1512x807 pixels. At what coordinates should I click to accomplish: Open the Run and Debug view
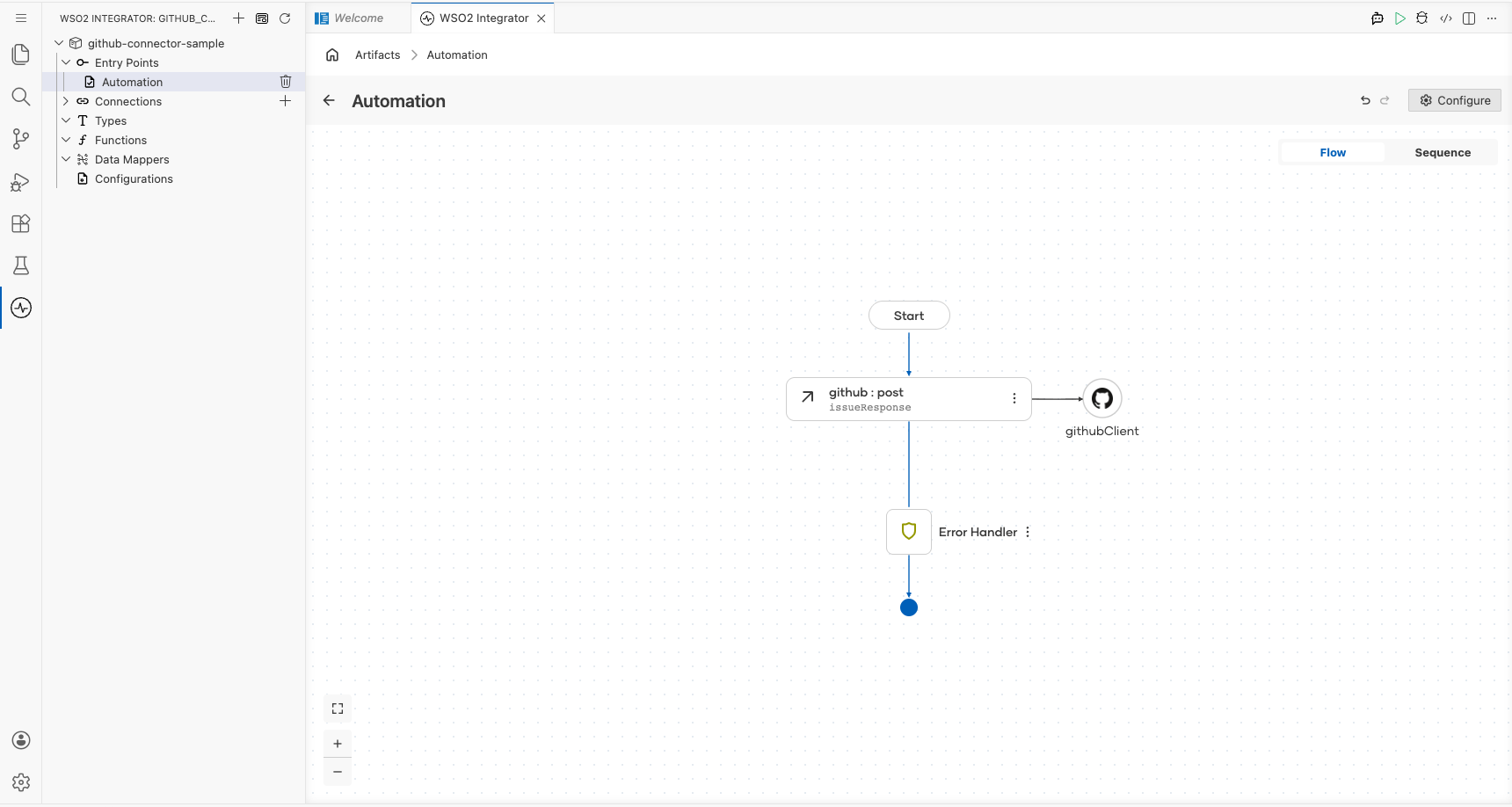point(21,182)
